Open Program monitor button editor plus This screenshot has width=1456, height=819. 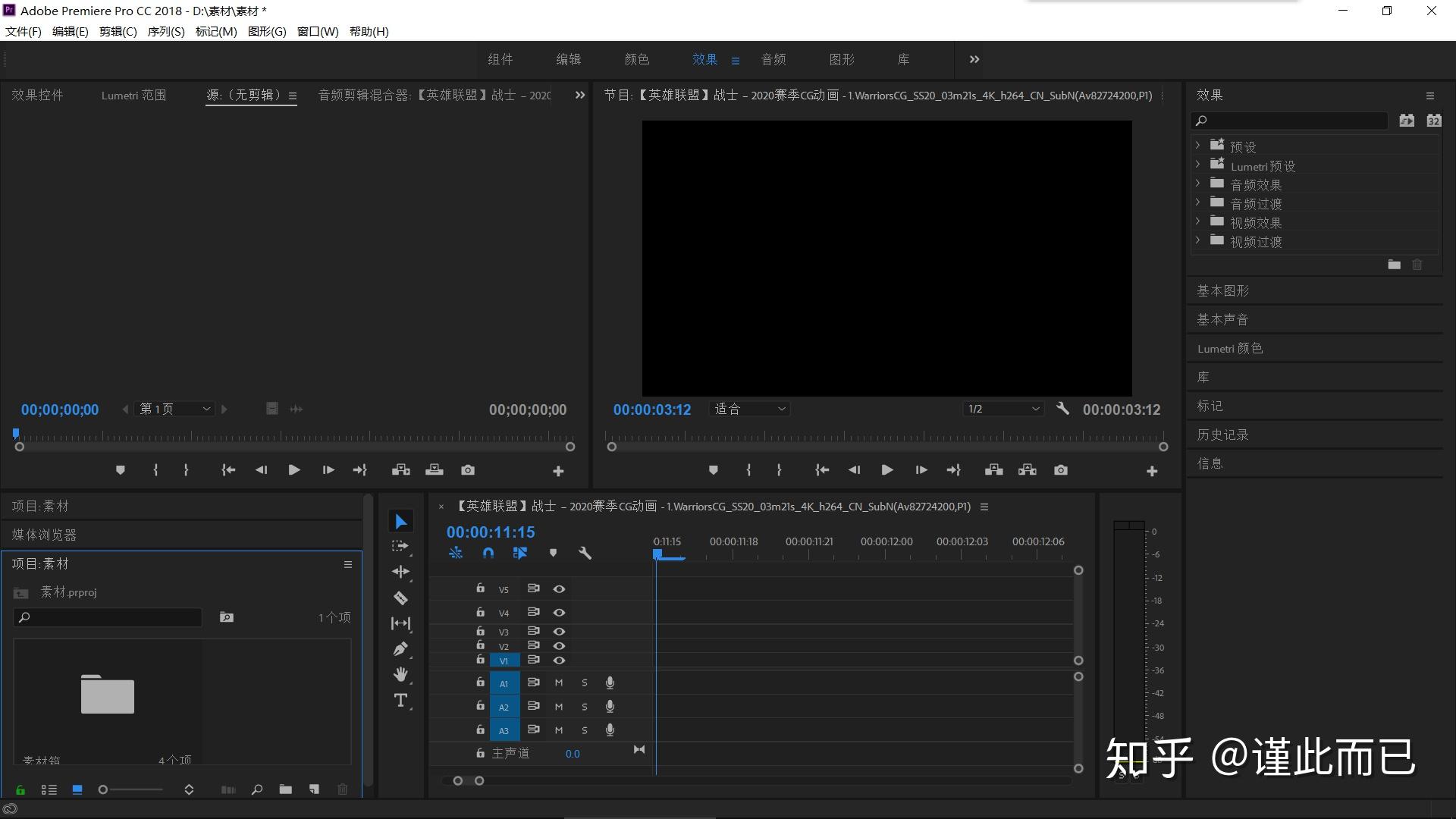[1151, 471]
